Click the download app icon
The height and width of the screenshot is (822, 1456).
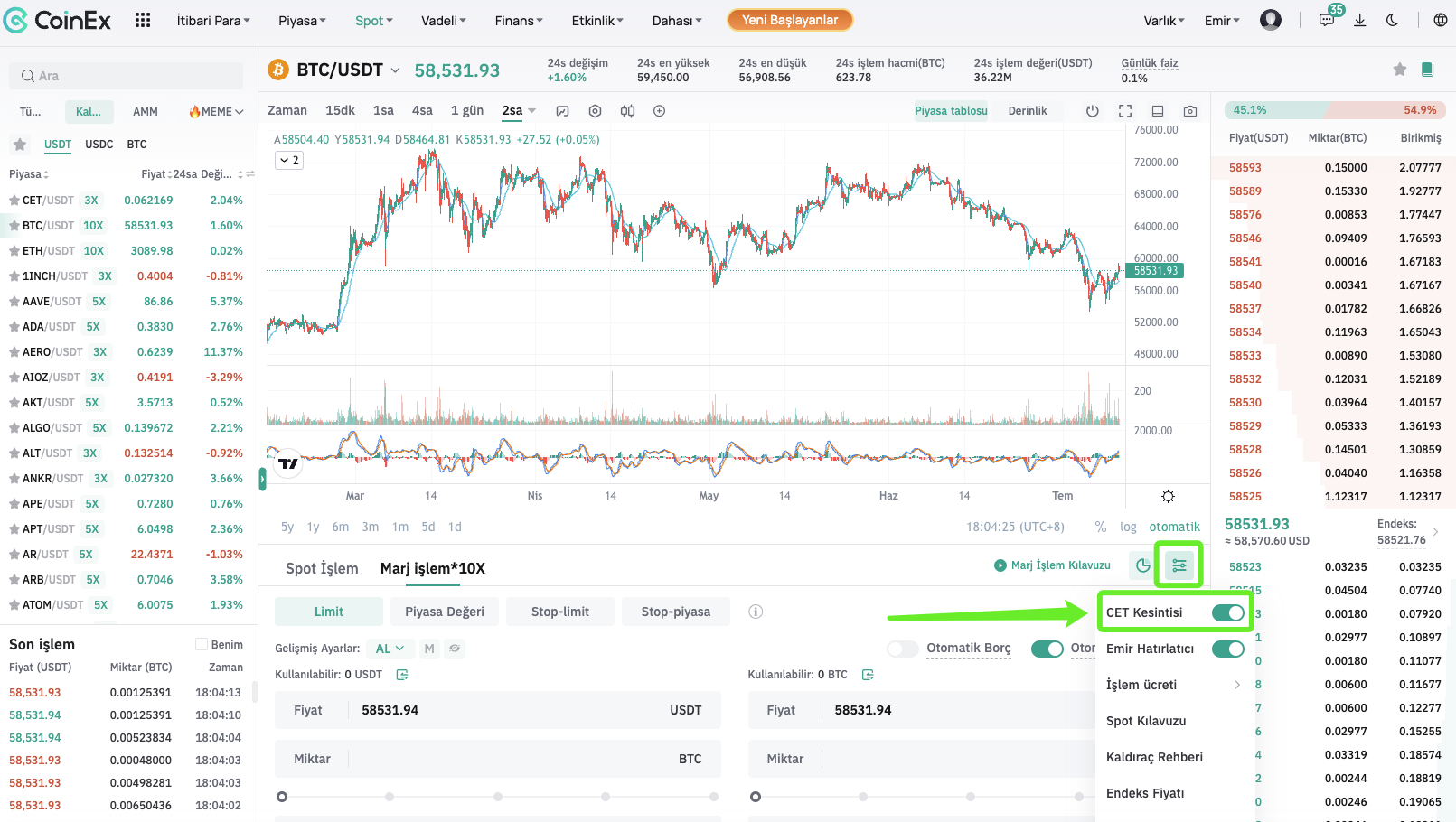pyautogui.click(x=1359, y=20)
